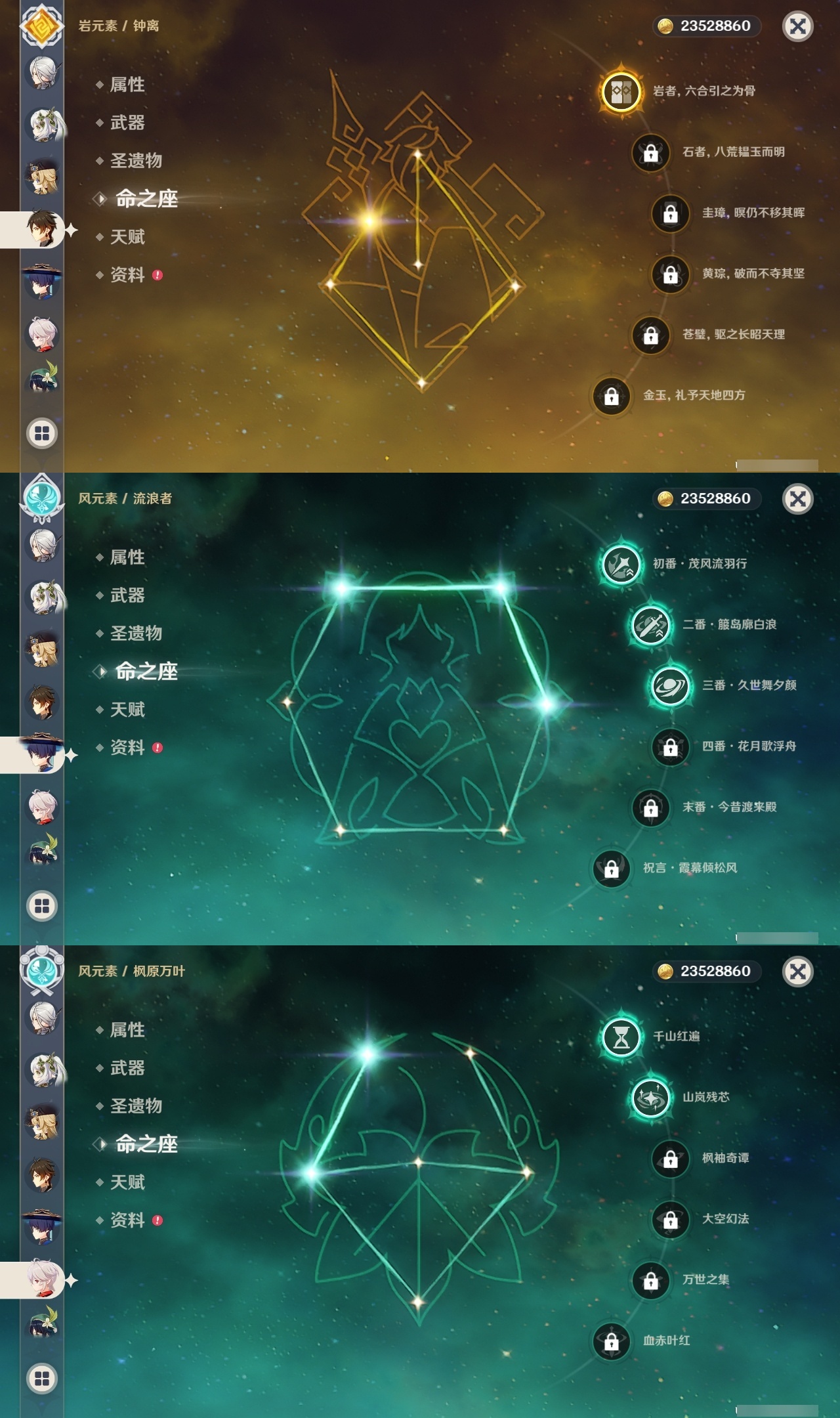The image size is (840, 1418).
Task: Click the Mora coin counter on 流浪者 screen
Action: [x=707, y=498]
